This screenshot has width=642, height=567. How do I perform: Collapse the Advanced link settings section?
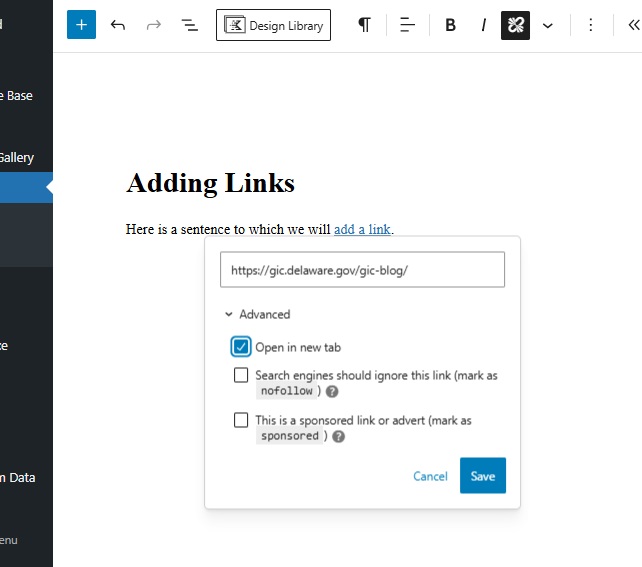coord(258,314)
